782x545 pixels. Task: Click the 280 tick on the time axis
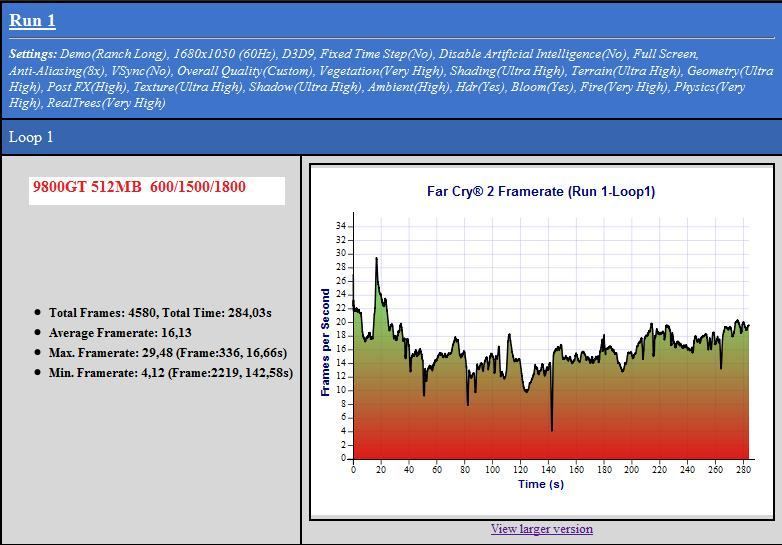click(x=743, y=469)
